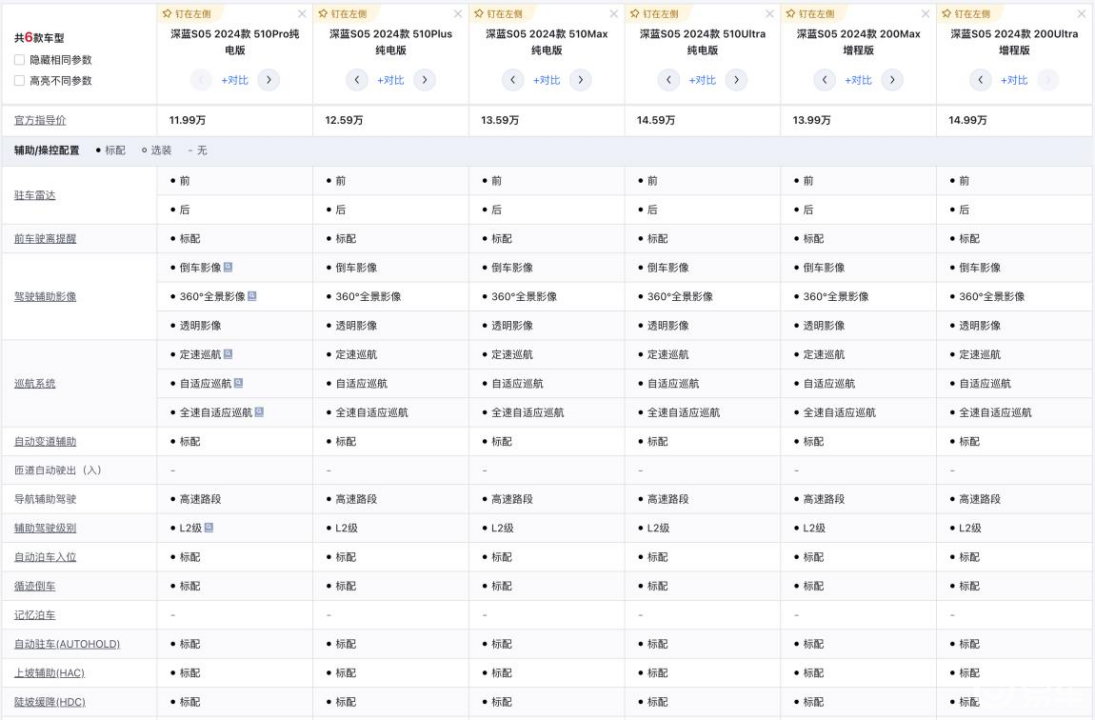The image size is (1095, 720).
Task: Open the 官方指导价 parameter link
Action: (x=40, y=120)
